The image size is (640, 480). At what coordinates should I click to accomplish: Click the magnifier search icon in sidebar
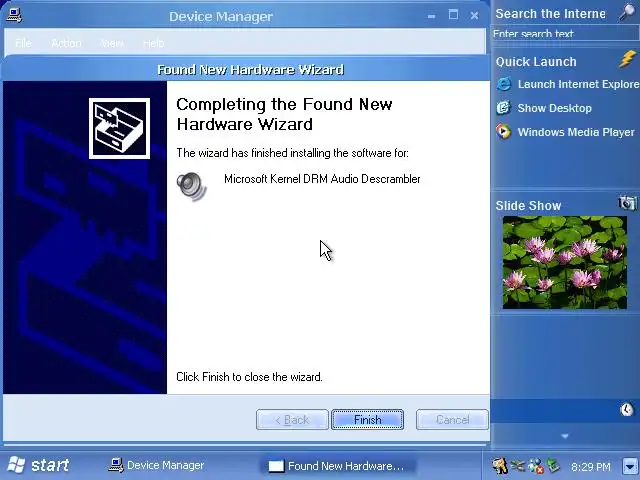tap(627, 12)
